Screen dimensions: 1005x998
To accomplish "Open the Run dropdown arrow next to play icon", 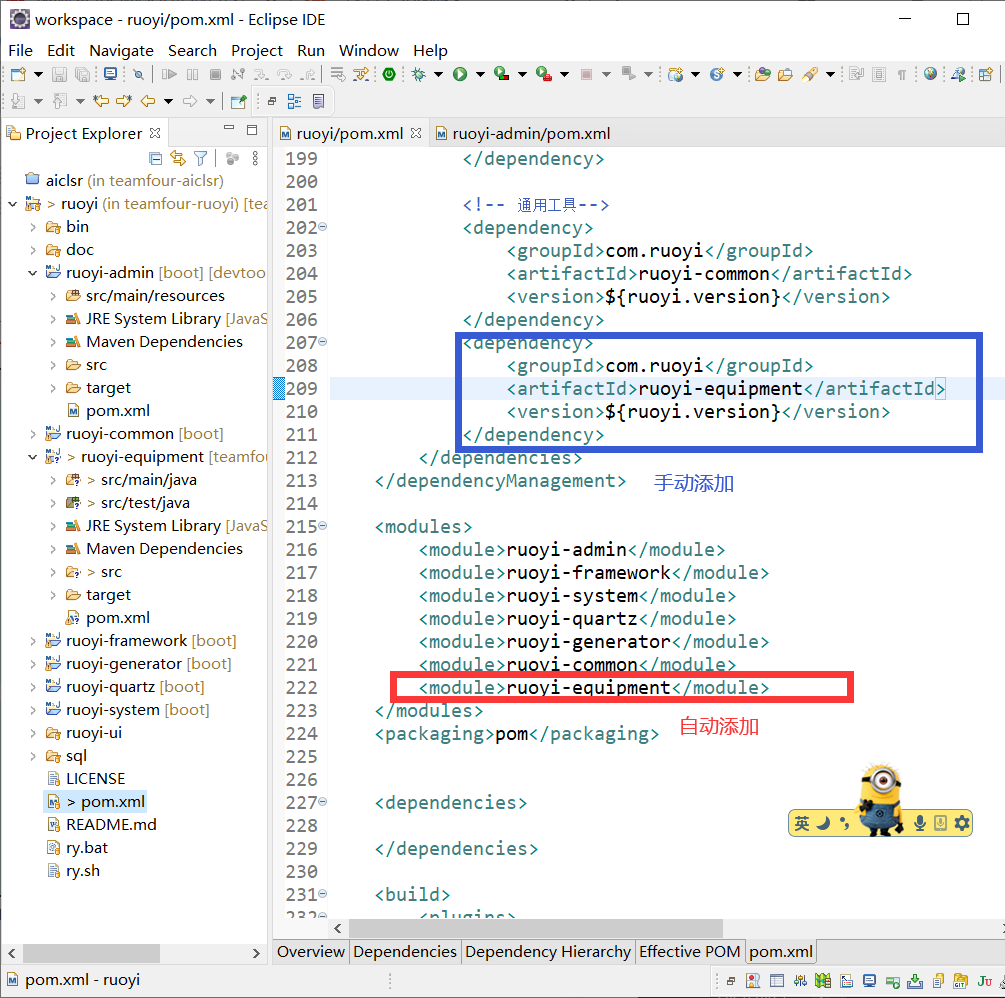I will [479, 75].
